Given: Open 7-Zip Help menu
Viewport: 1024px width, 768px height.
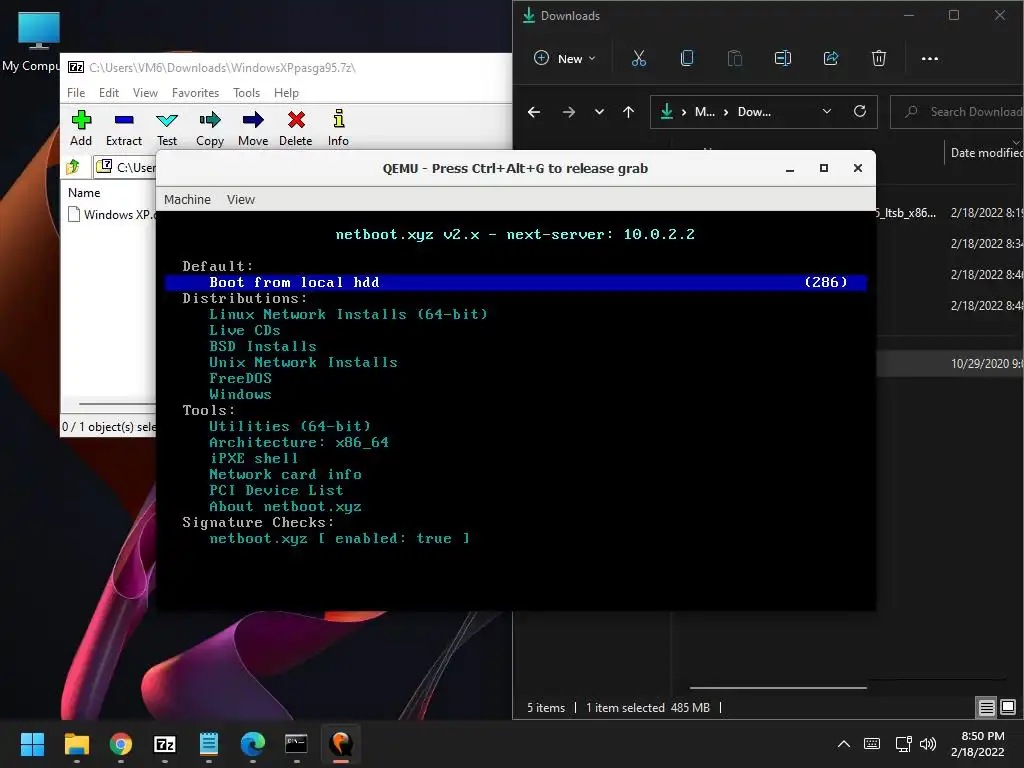Looking at the screenshot, I should click(286, 93).
